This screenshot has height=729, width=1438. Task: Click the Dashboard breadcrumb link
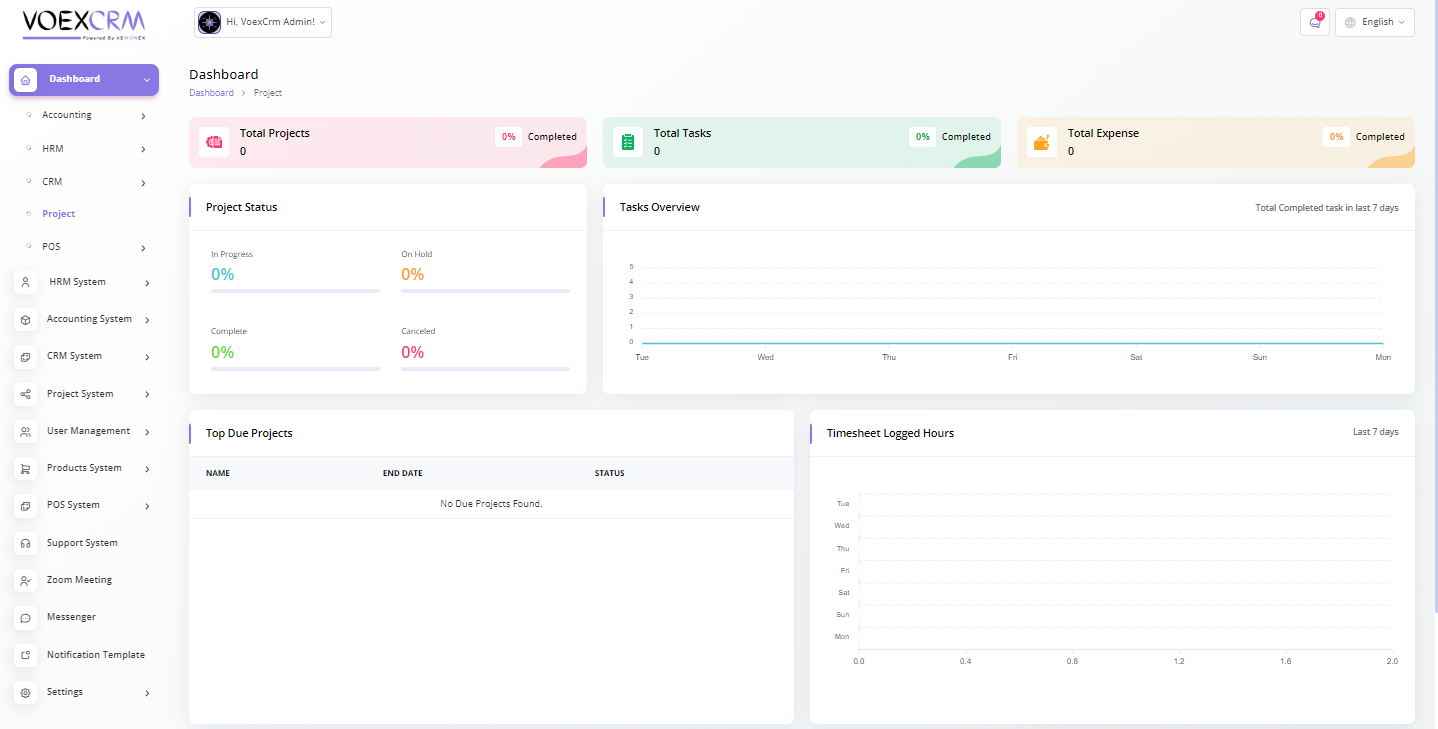(x=211, y=93)
